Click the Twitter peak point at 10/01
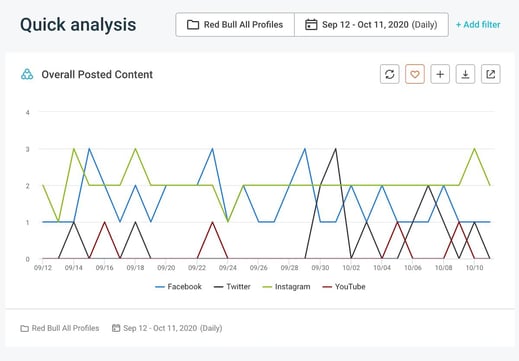 (336, 149)
